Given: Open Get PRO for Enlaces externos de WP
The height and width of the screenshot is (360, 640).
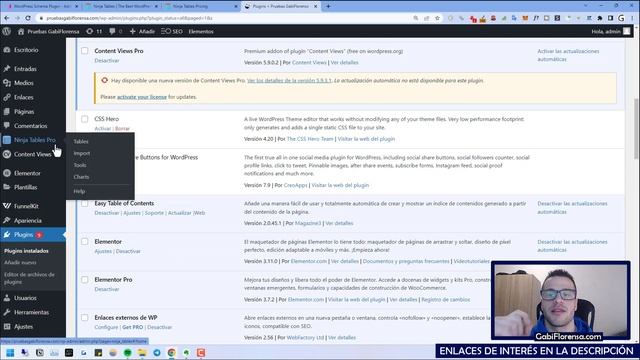Looking at the screenshot, I should coord(133,327).
